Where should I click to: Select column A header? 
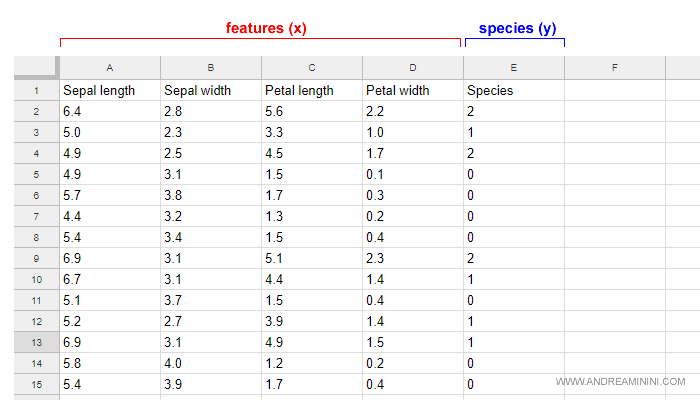click(109, 67)
